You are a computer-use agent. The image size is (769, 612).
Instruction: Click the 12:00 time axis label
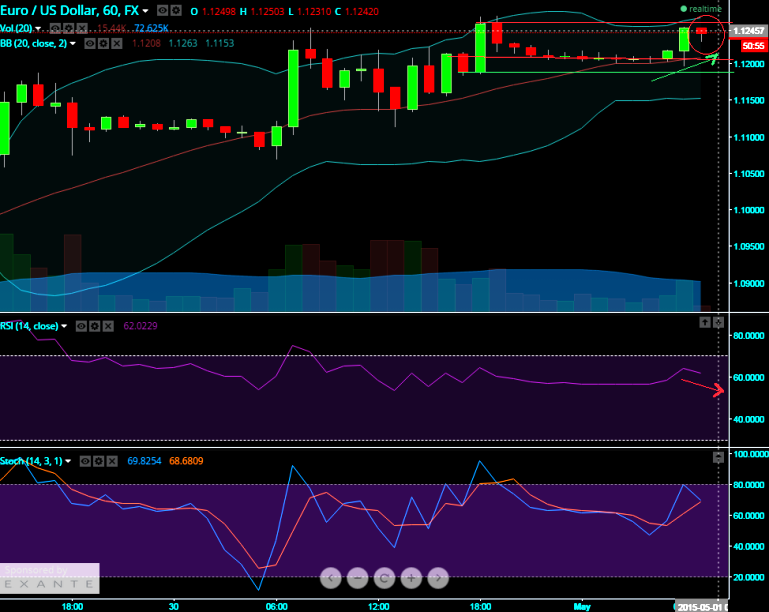click(x=379, y=607)
